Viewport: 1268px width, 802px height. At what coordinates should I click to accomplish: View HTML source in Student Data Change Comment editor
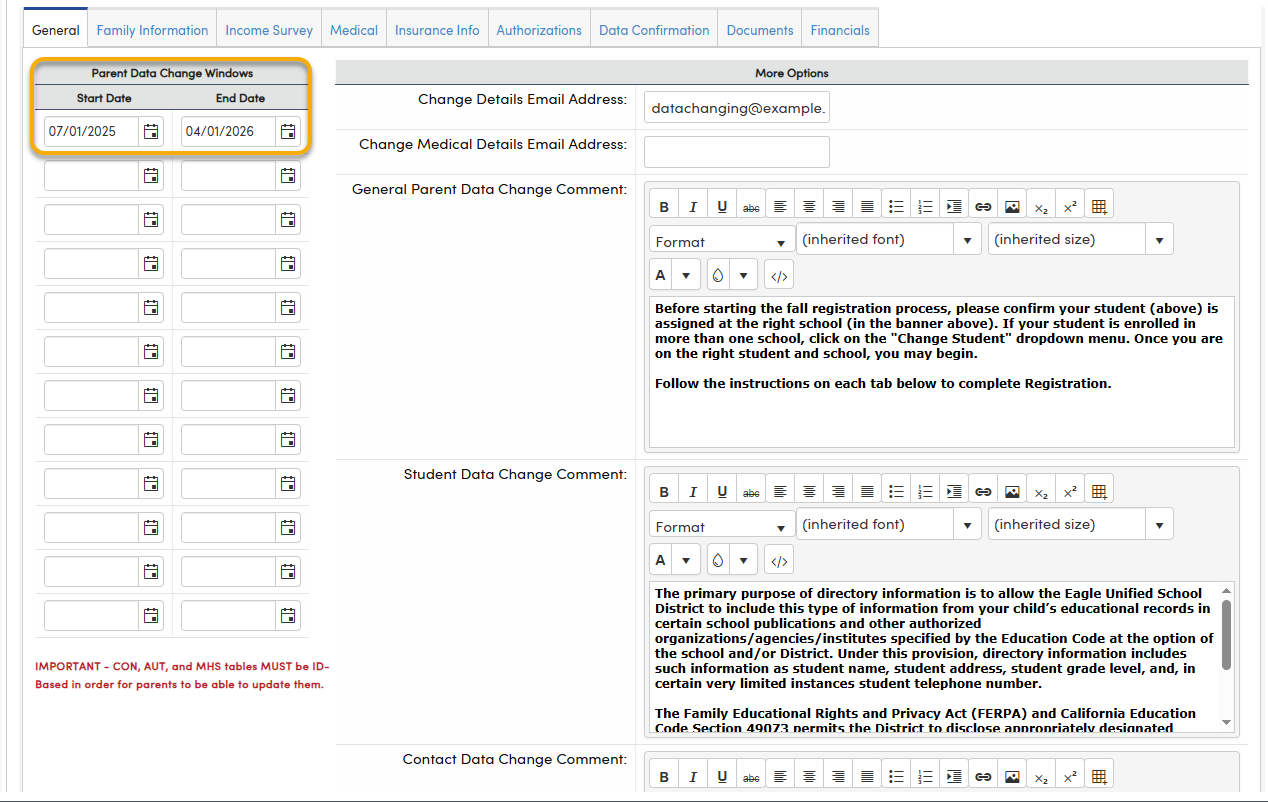point(780,560)
